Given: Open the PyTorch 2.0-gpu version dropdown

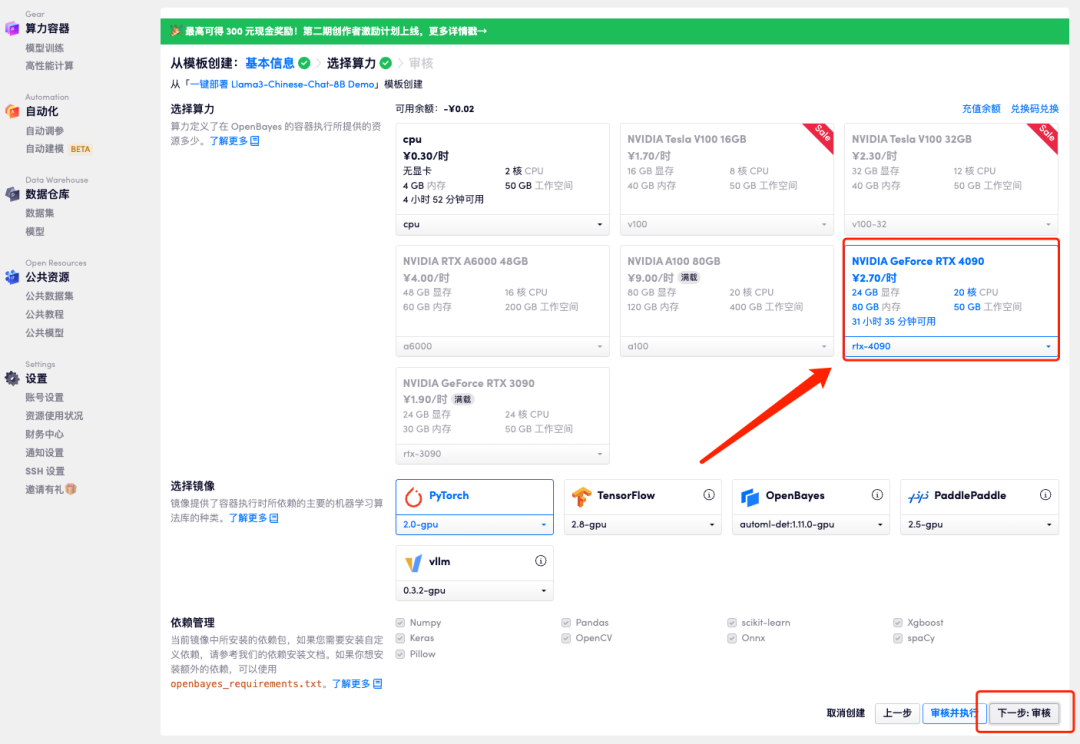Looking at the screenshot, I should [x=474, y=524].
